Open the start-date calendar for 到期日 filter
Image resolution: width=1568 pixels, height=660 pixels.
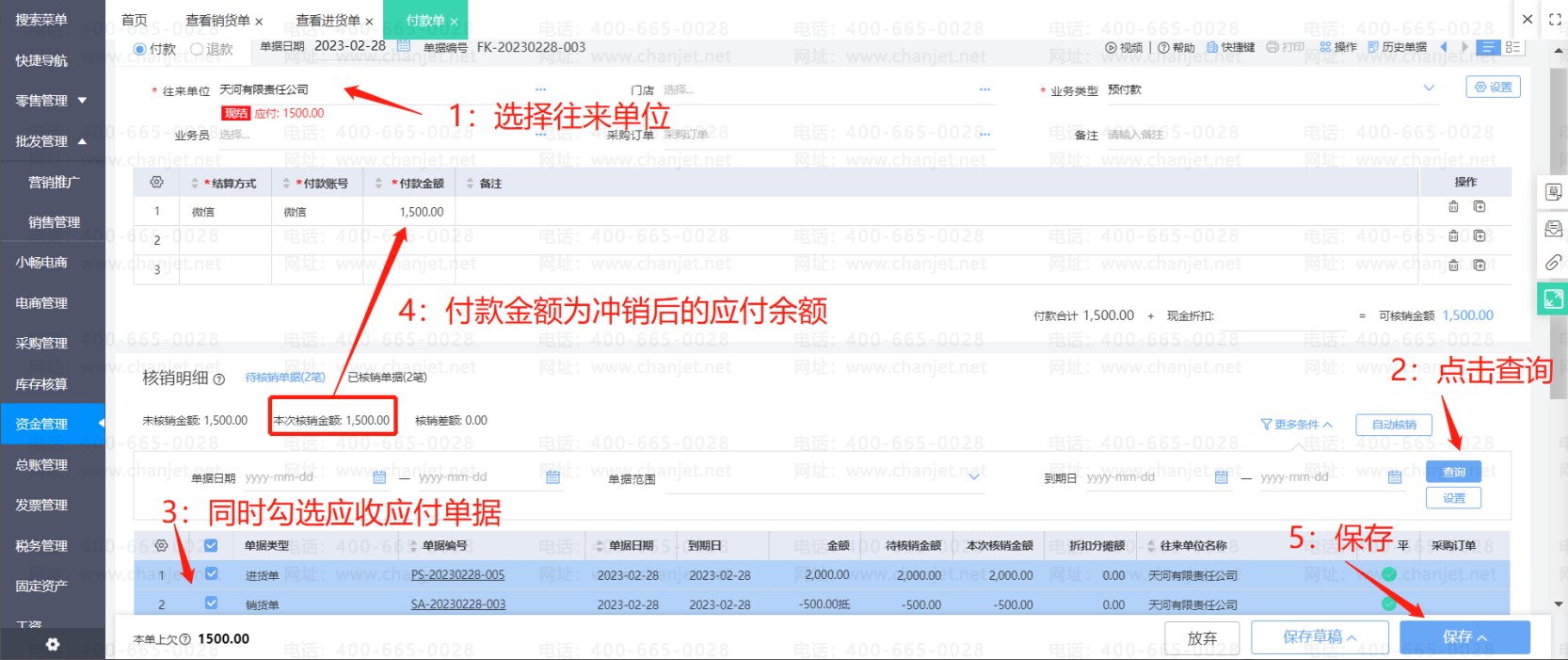[1222, 477]
